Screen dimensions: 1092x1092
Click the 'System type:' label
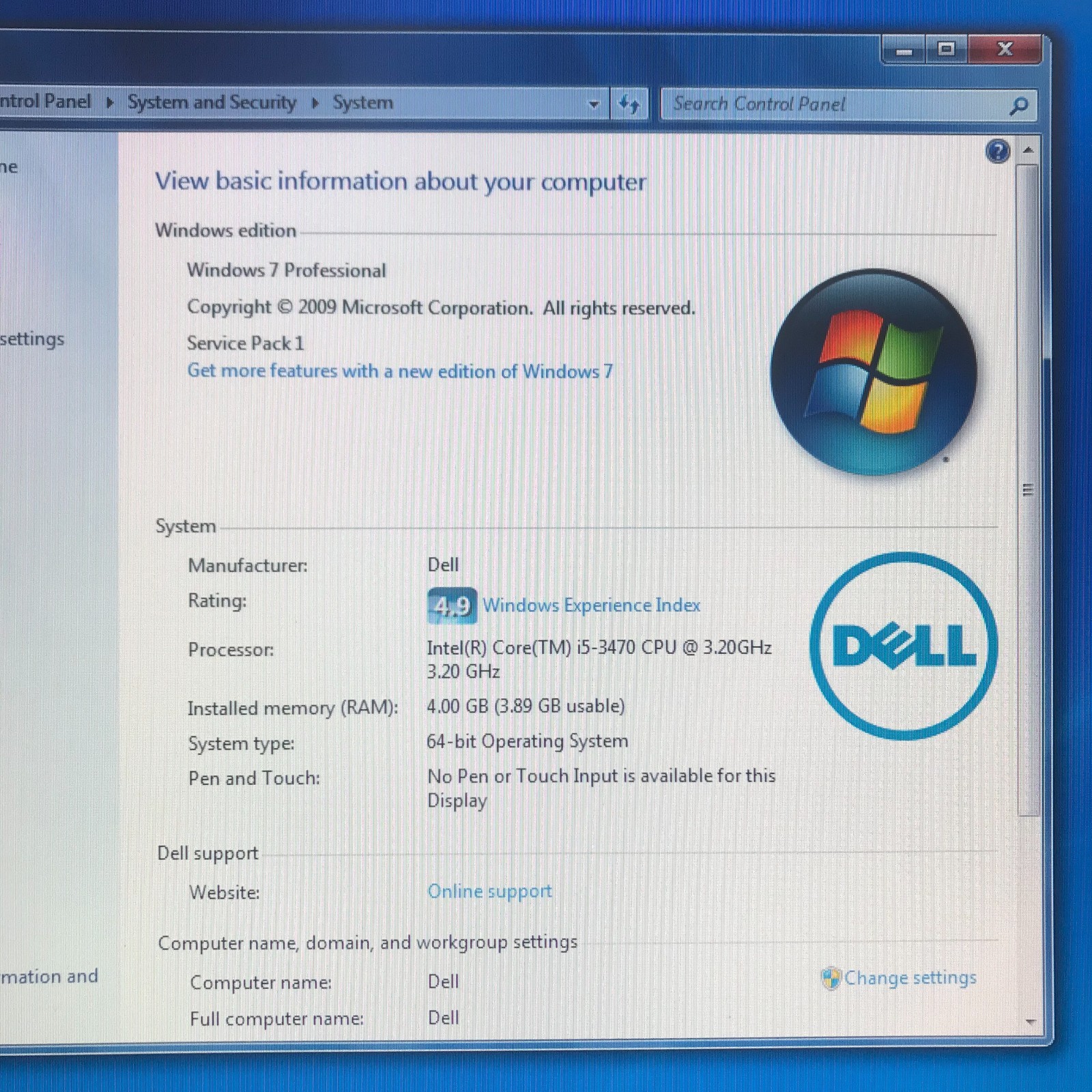point(242,743)
